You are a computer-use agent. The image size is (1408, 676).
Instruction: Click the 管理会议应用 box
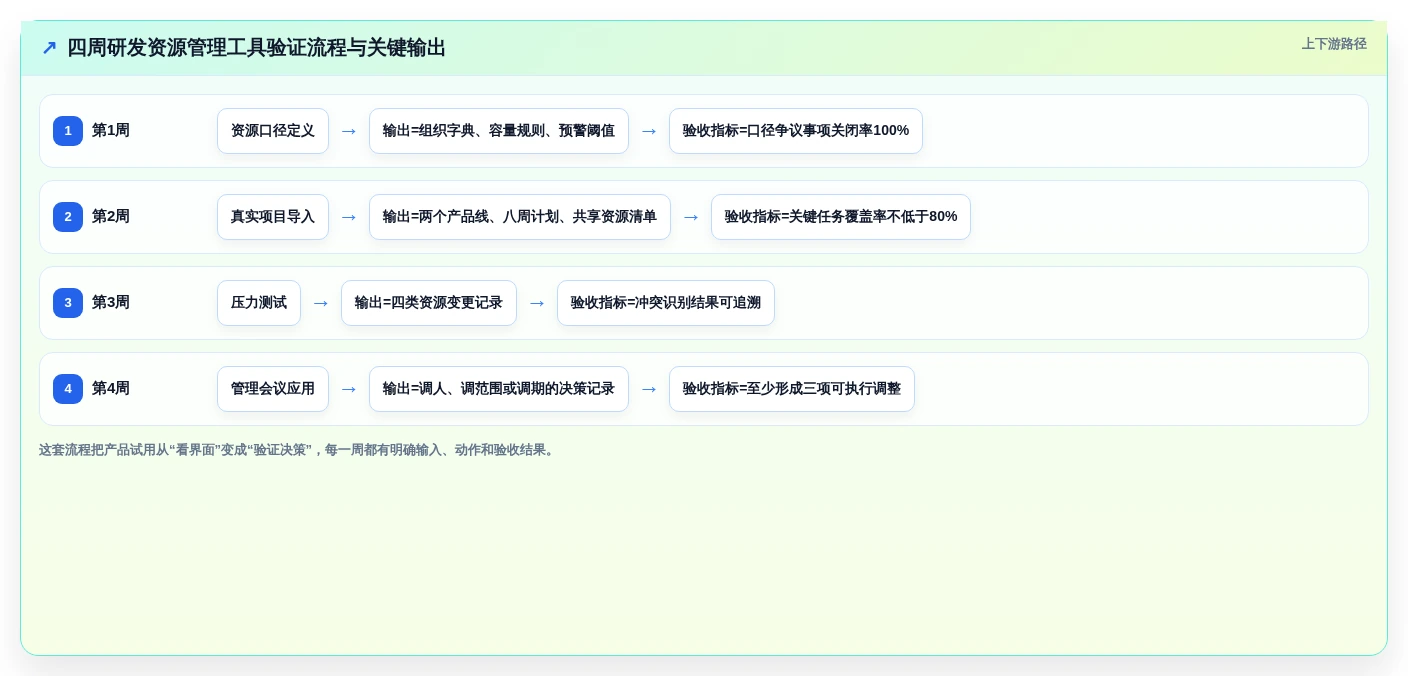[x=273, y=389]
